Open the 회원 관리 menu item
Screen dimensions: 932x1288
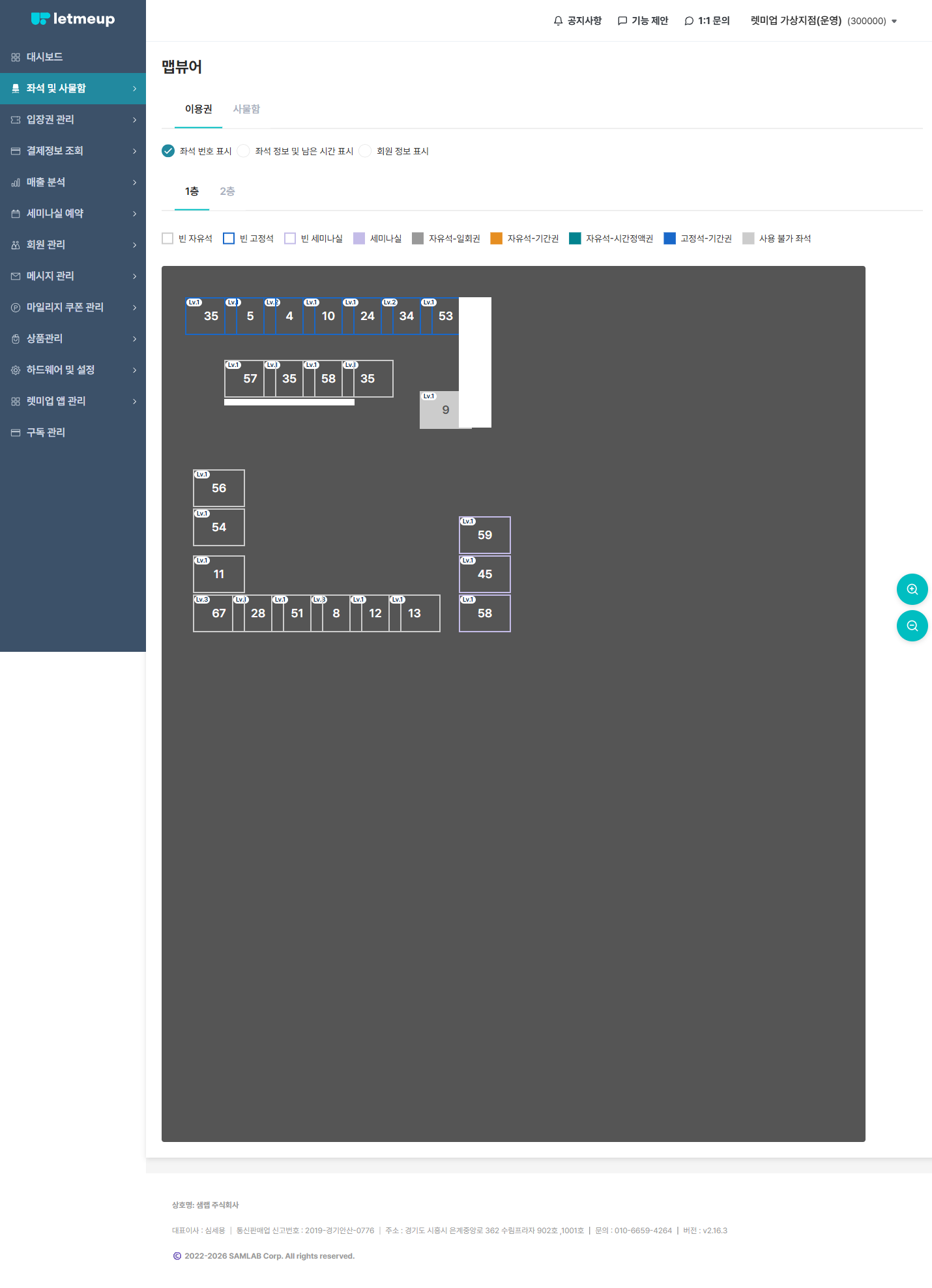click(73, 245)
